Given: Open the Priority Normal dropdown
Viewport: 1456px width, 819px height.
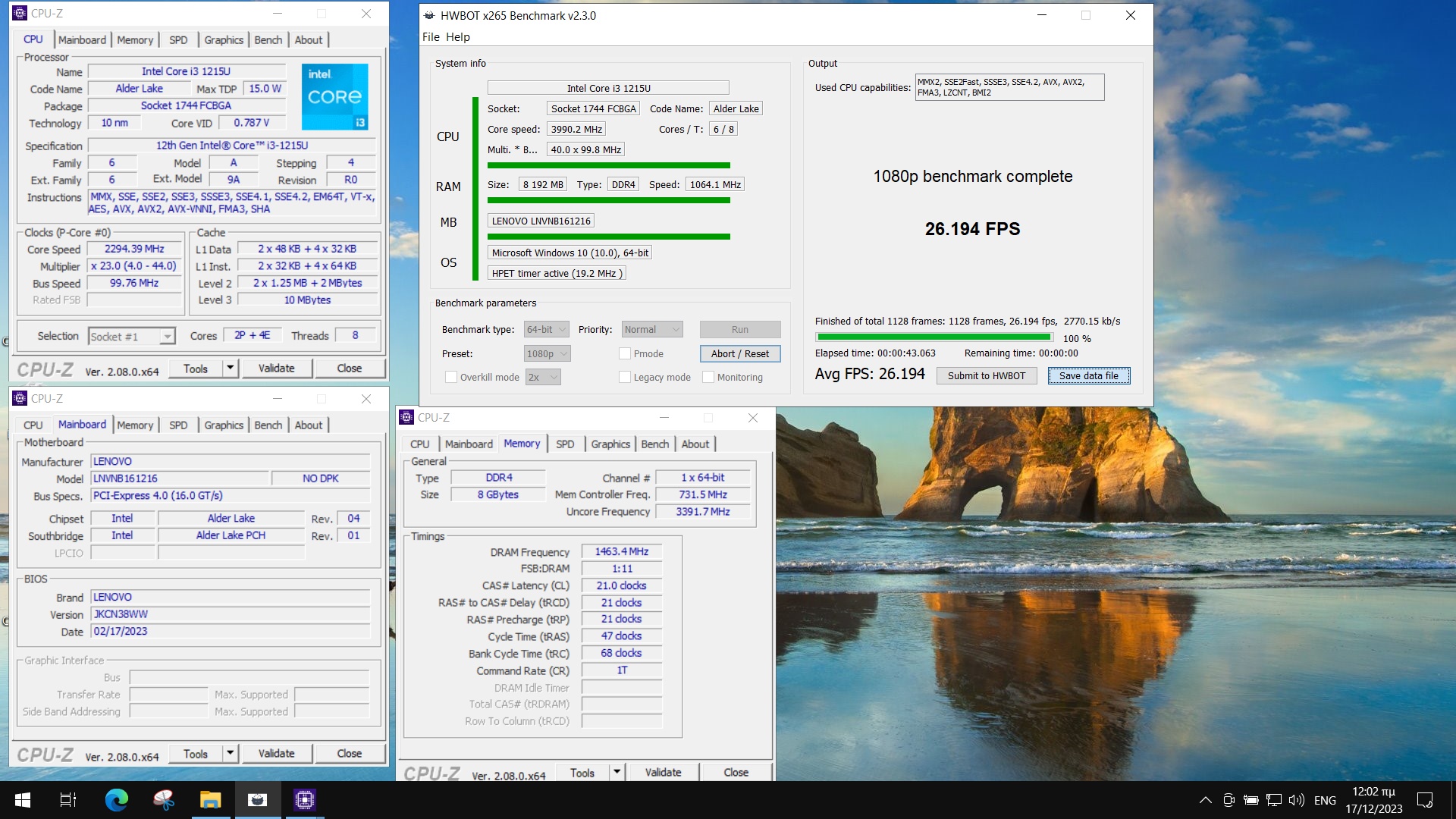Looking at the screenshot, I should (652, 329).
